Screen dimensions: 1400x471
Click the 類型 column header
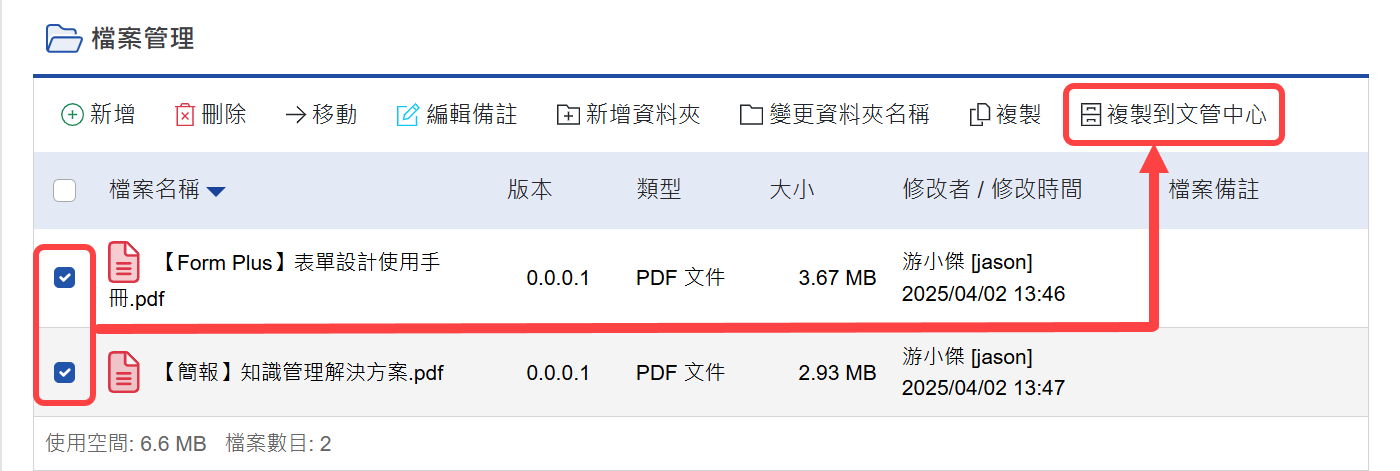tap(659, 190)
